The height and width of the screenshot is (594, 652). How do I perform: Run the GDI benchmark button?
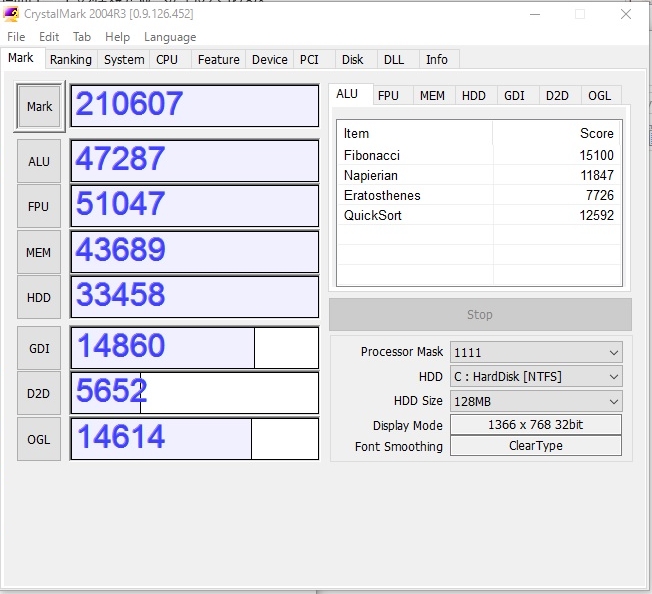click(x=39, y=348)
